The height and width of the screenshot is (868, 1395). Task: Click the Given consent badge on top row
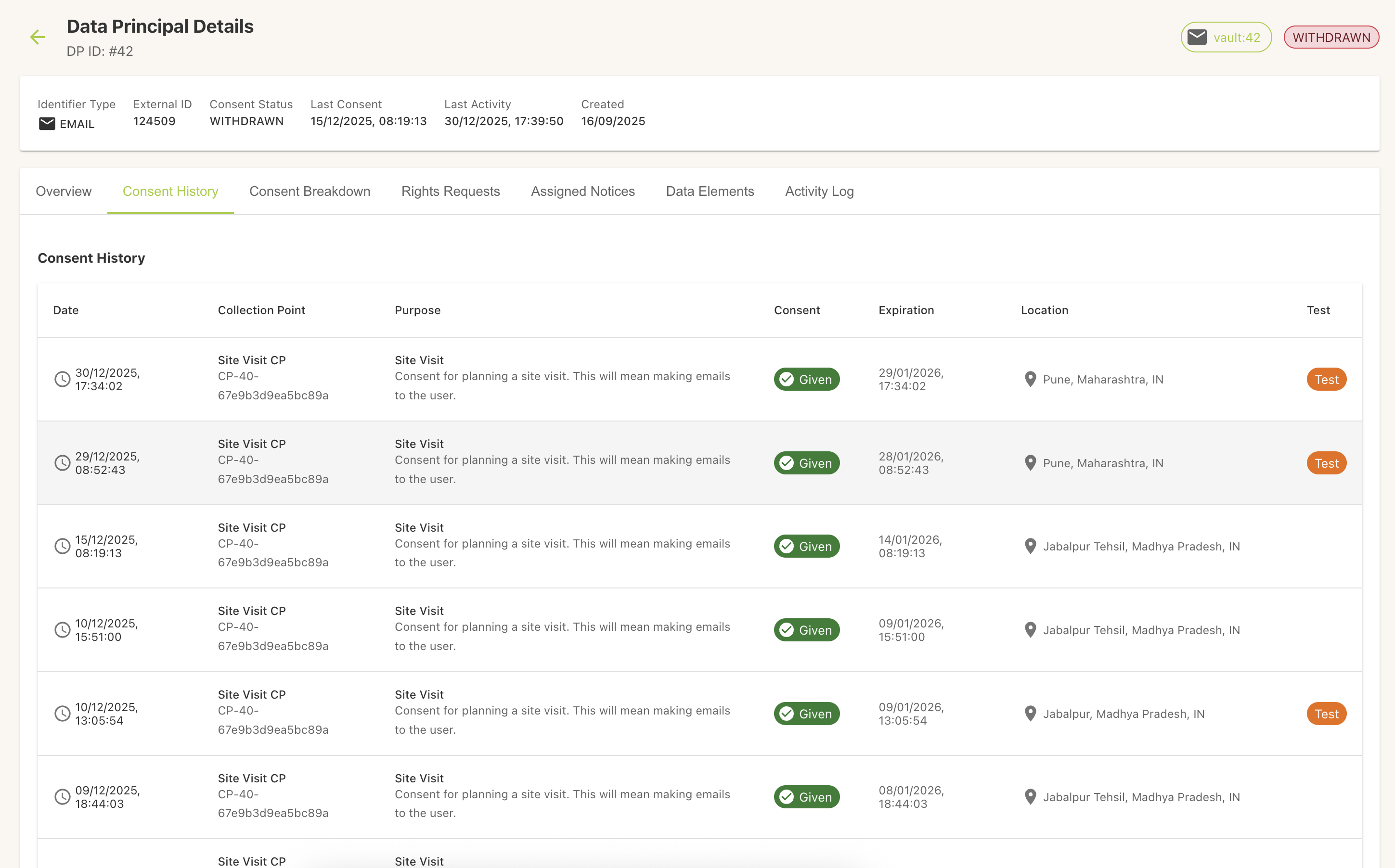[x=806, y=379]
